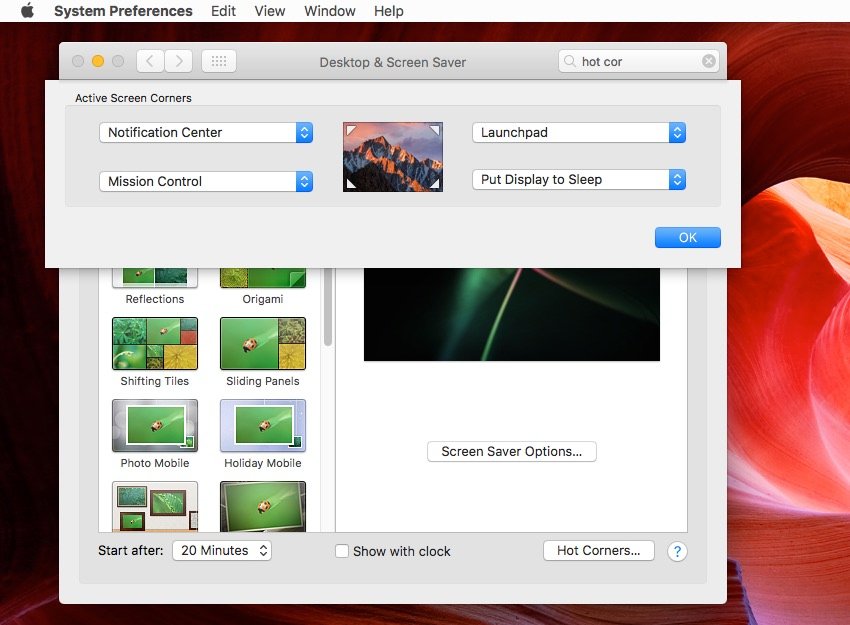Show all preferences grid icon
This screenshot has width=850, height=625.
coord(218,61)
